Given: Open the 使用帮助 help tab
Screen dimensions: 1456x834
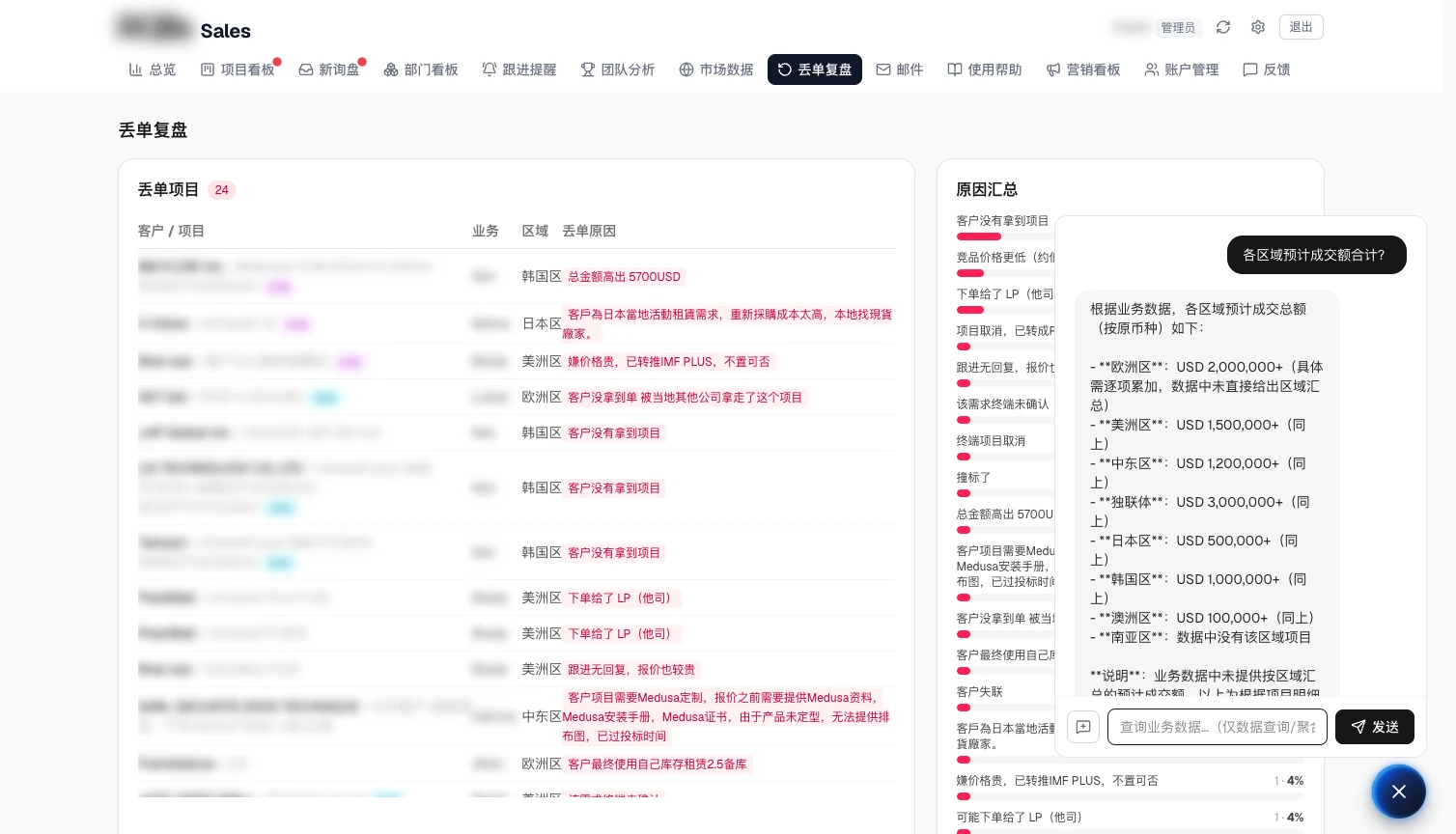Looking at the screenshot, I should (x=985, y=69).
